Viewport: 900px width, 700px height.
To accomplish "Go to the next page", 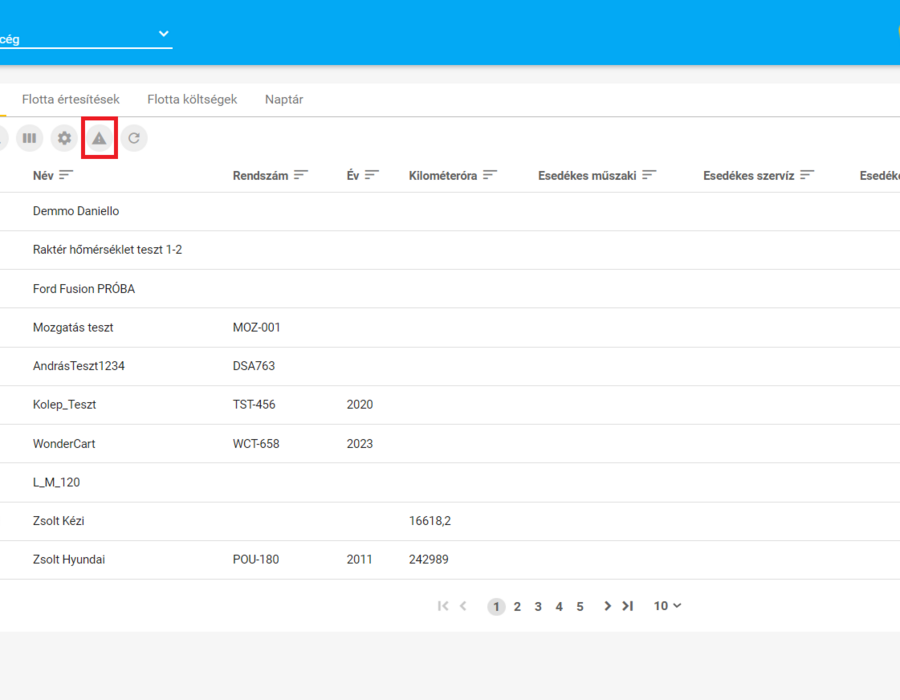I will [607, 606].
